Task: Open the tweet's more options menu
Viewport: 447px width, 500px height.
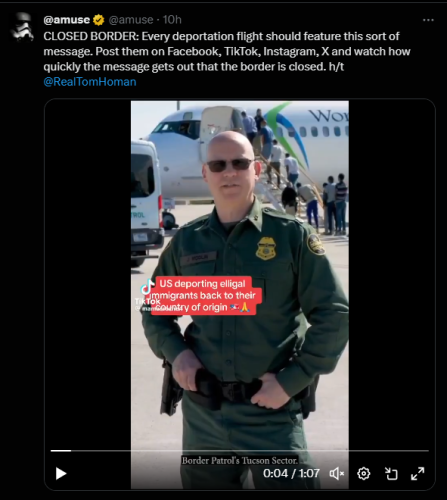Action: (428, 20)
